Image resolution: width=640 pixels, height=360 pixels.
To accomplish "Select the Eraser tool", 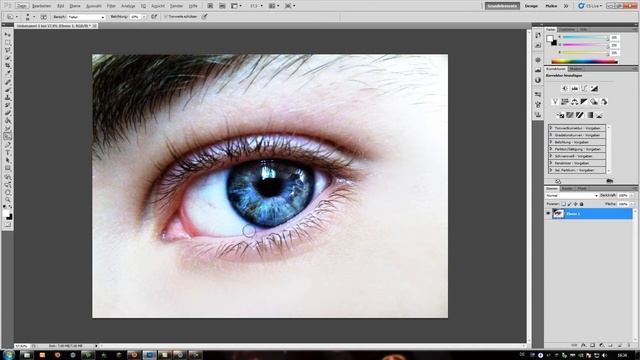I will pos(8,113).
